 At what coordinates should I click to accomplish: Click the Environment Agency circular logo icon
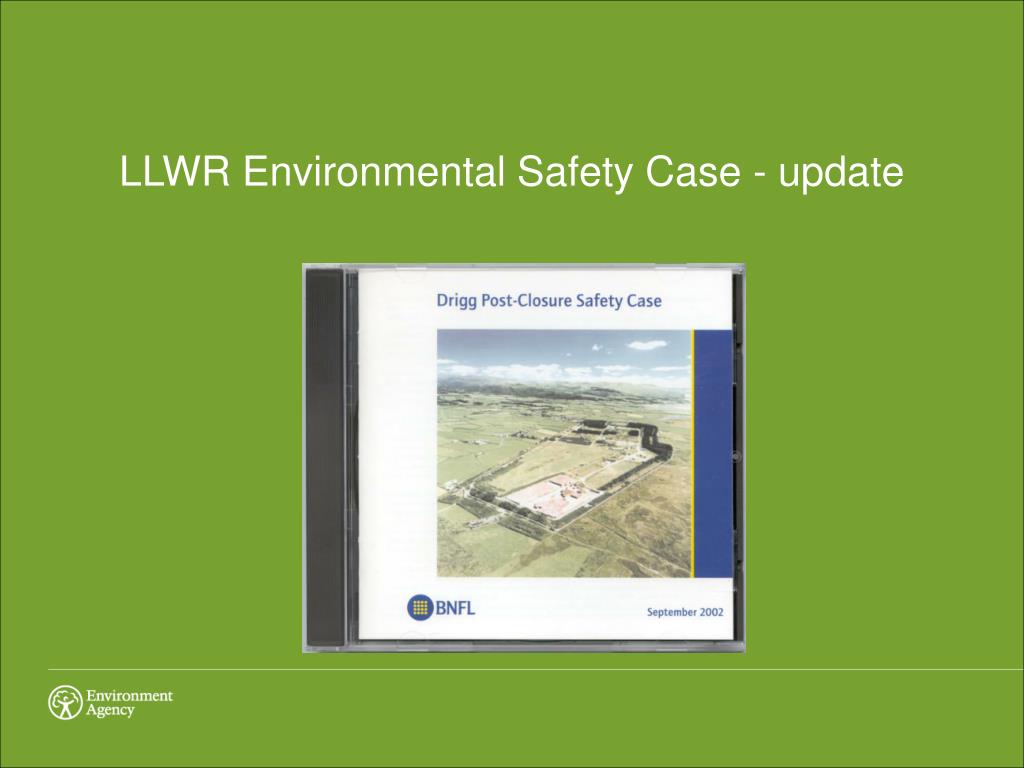click(x=65, y=703)
